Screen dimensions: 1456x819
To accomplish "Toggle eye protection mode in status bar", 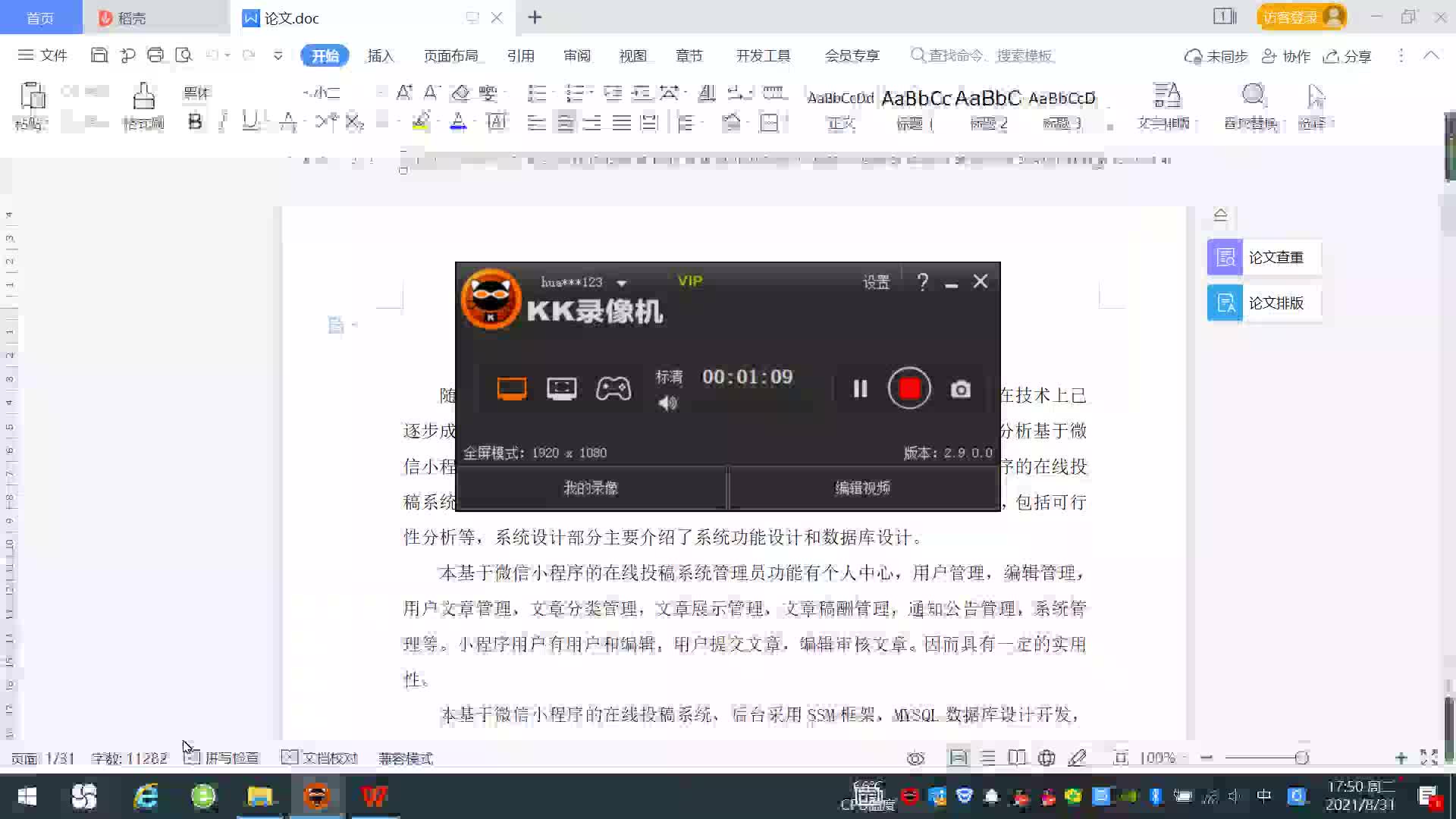I will (x=916, y=758).
